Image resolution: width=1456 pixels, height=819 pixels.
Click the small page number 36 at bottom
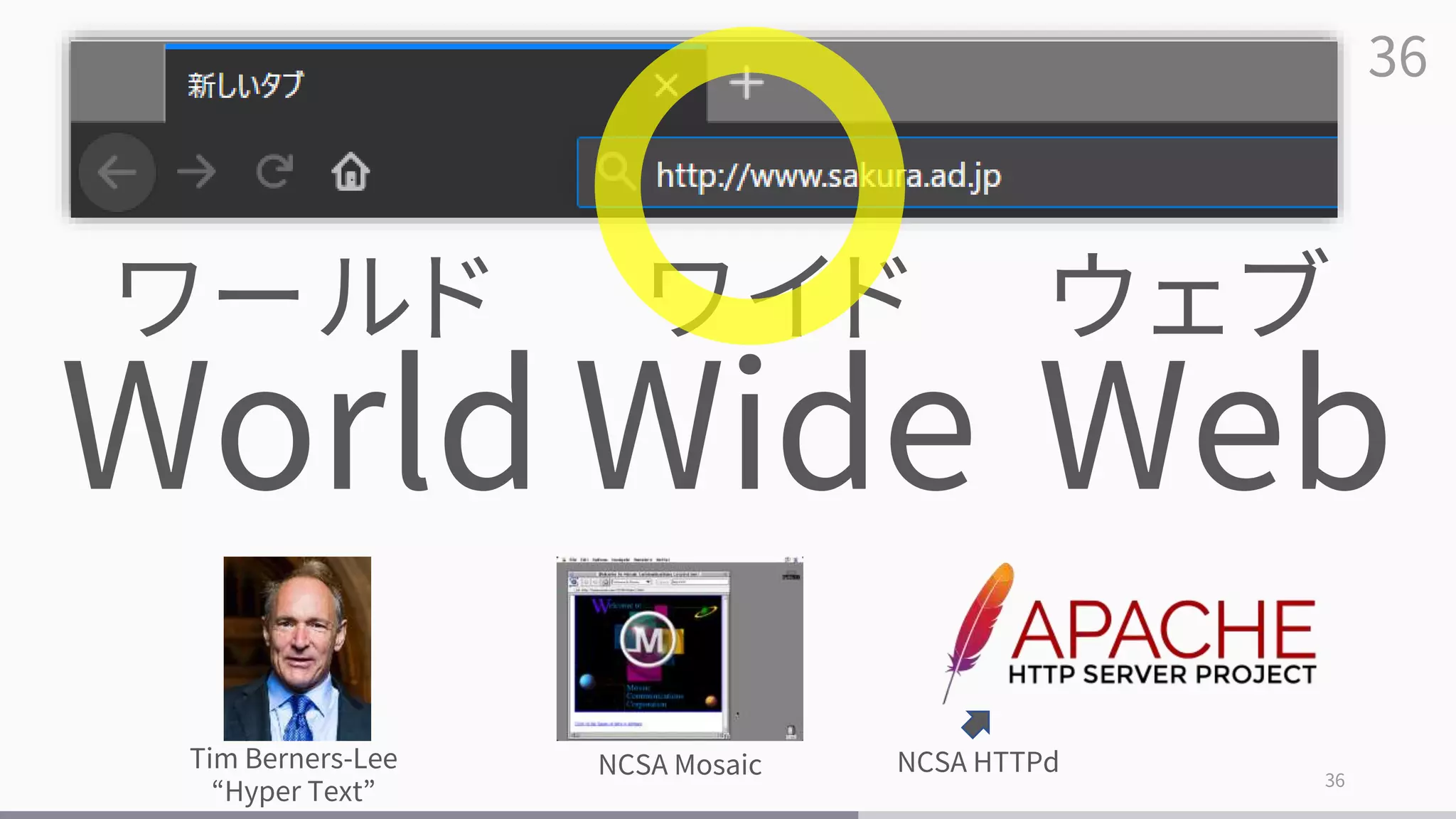(x=1334, y=781)
